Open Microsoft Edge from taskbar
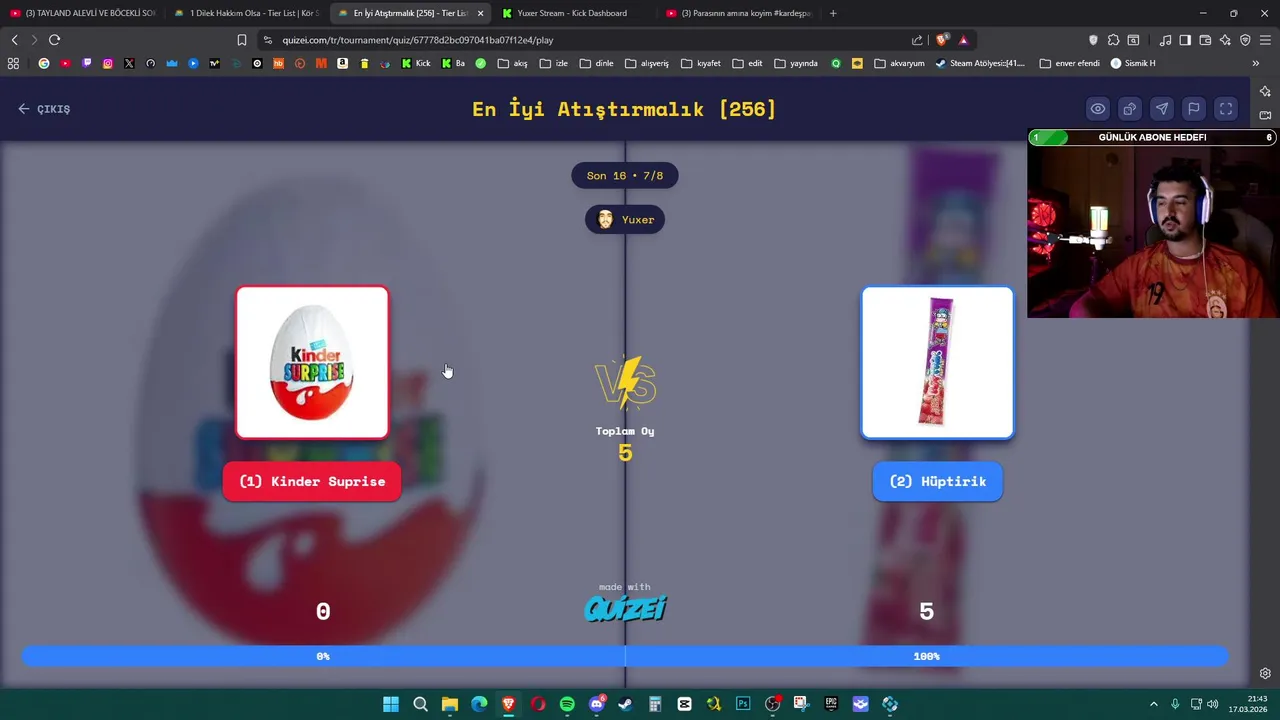This screenshot has height=720, width=1280. pyautogui.click(x=479, y=704)
